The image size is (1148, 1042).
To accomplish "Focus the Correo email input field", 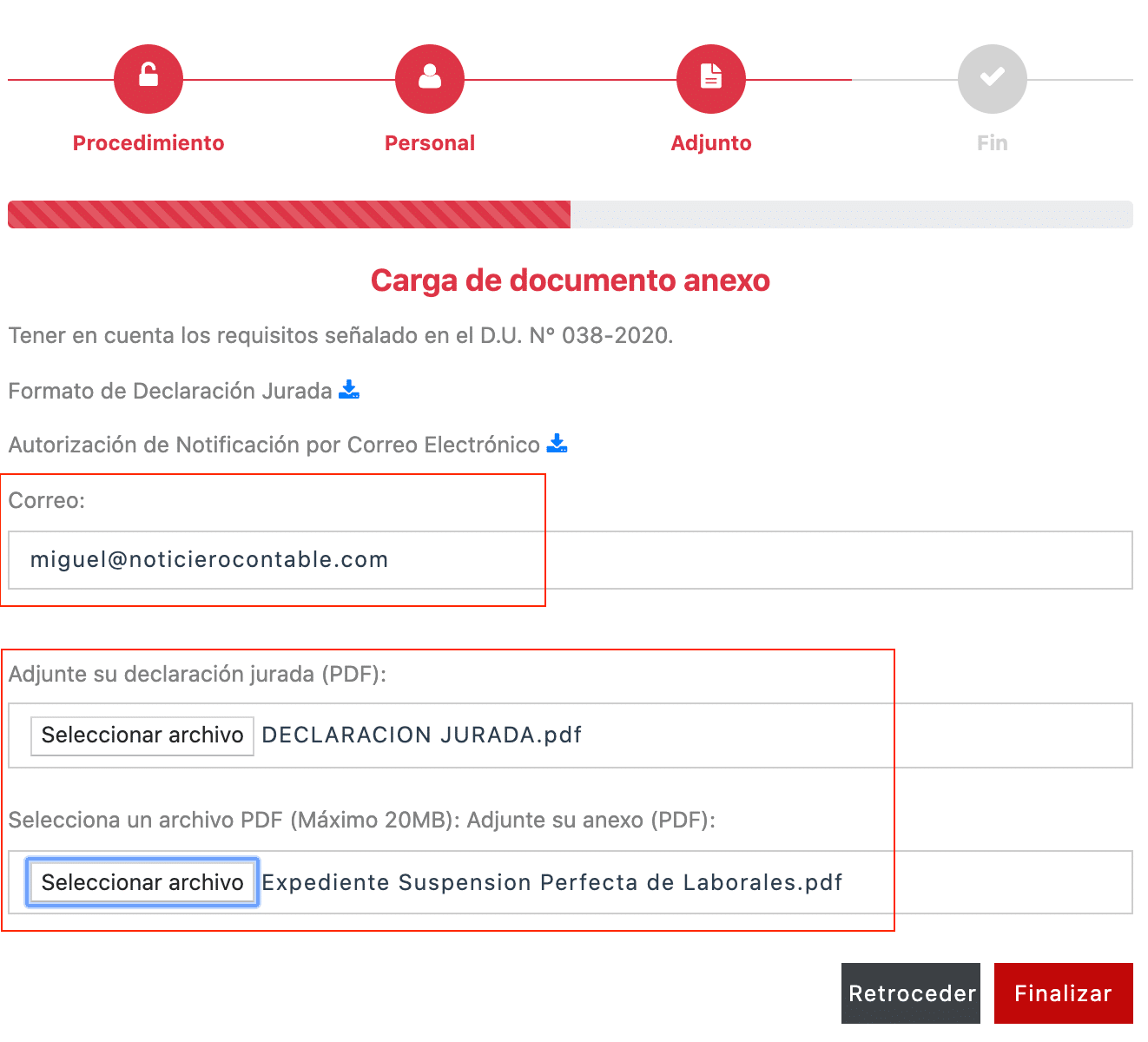I will point(570,560).
